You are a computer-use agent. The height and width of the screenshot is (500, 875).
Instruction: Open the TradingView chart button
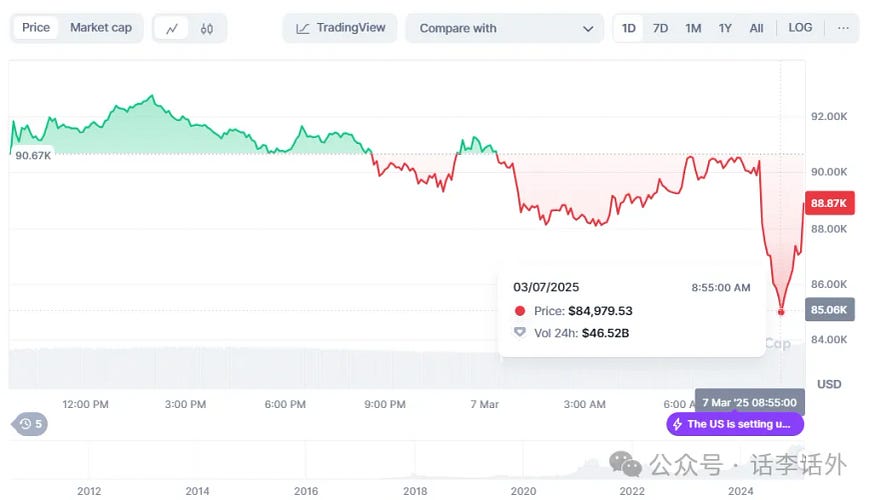(340, 28)
